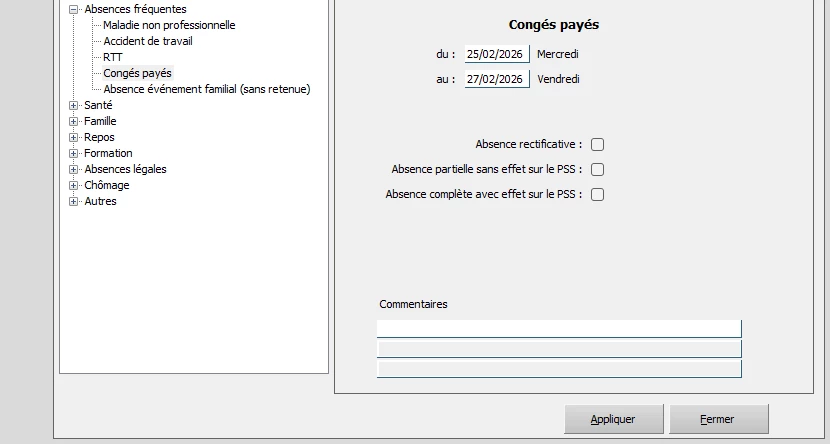
Task: Edit the 'au' end date field
Action: (x=496, y=79)
